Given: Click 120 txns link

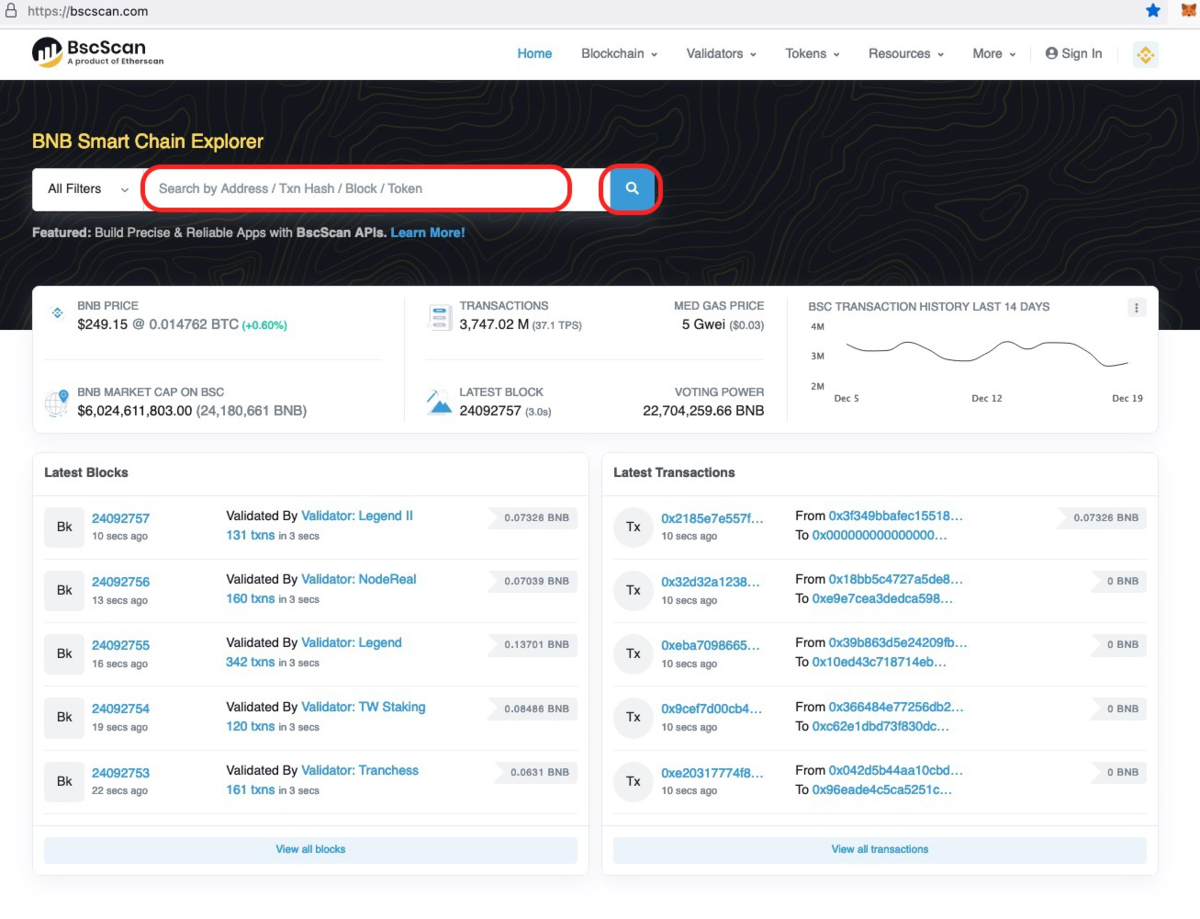Looking at the screenshot, I should [250, 727].
